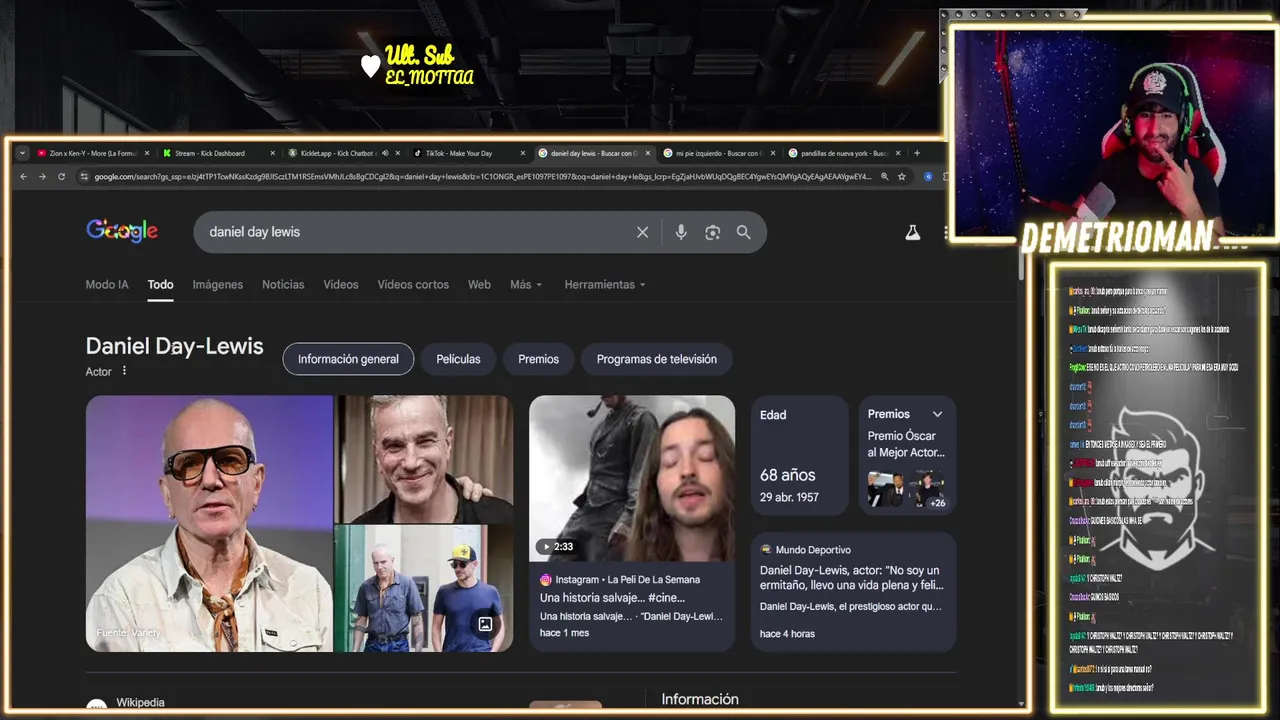Reload the page

click(61, 176)
